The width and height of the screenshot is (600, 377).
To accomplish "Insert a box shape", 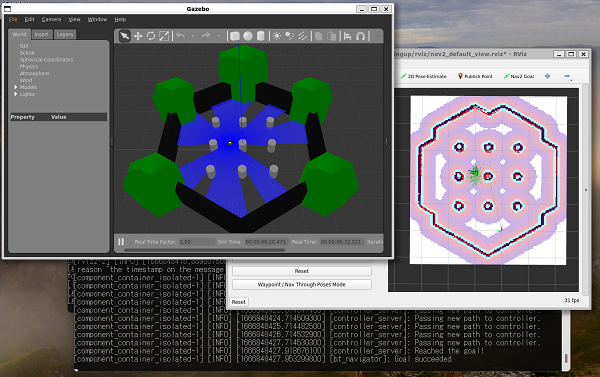I will [x=235, y=36].
